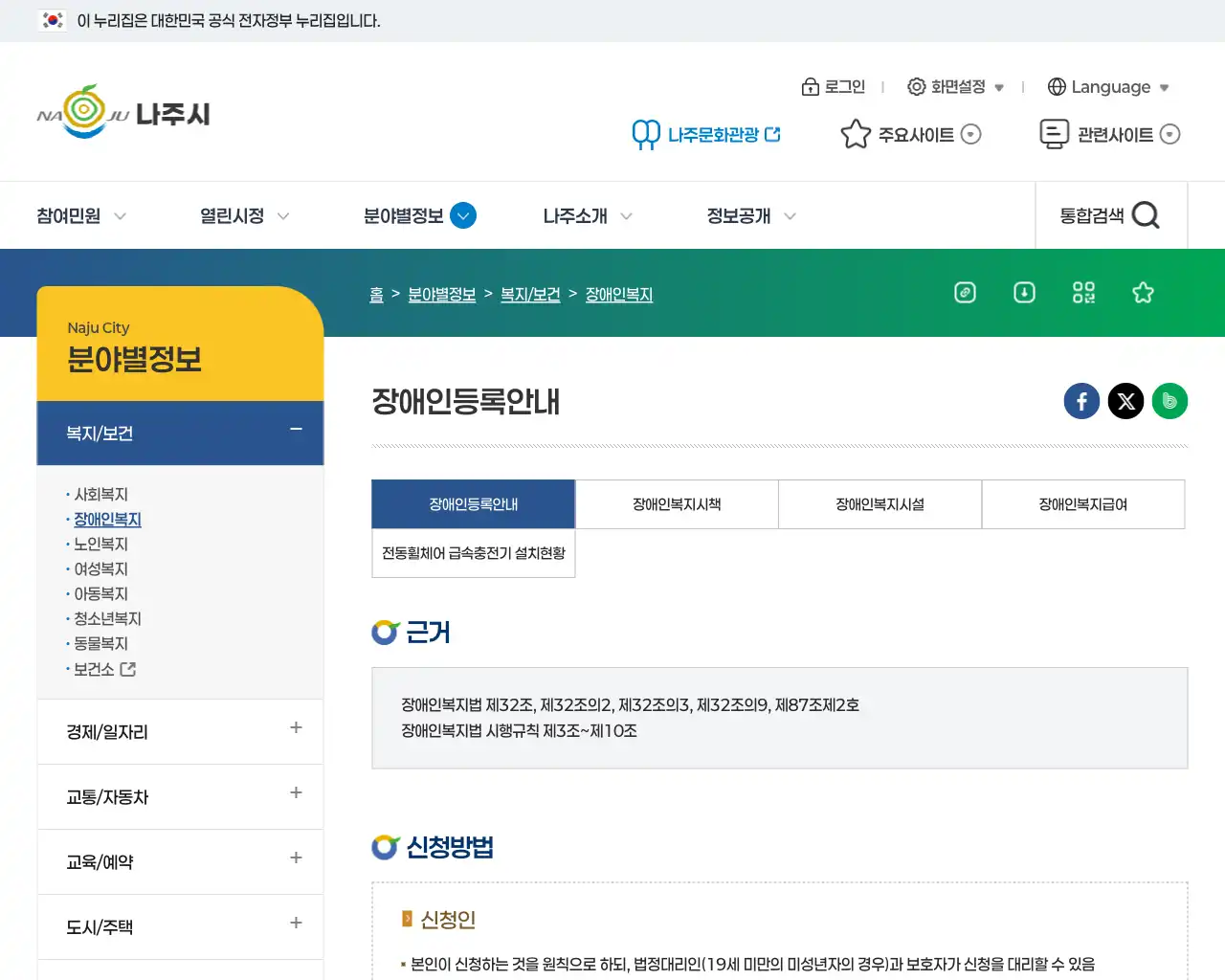Viewport: 1225px width, 980px height.
Task: Open the QR code icon
Action: click(1083, 293)
